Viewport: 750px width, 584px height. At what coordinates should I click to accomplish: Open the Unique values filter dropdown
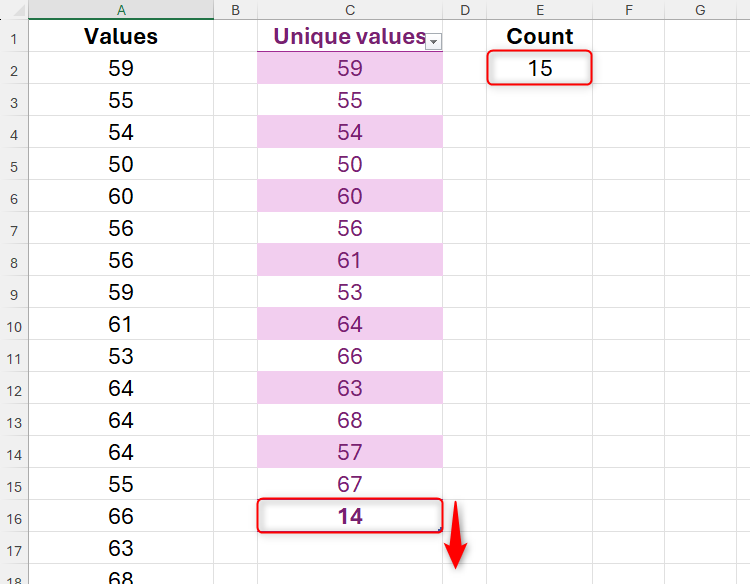point(433,41)
